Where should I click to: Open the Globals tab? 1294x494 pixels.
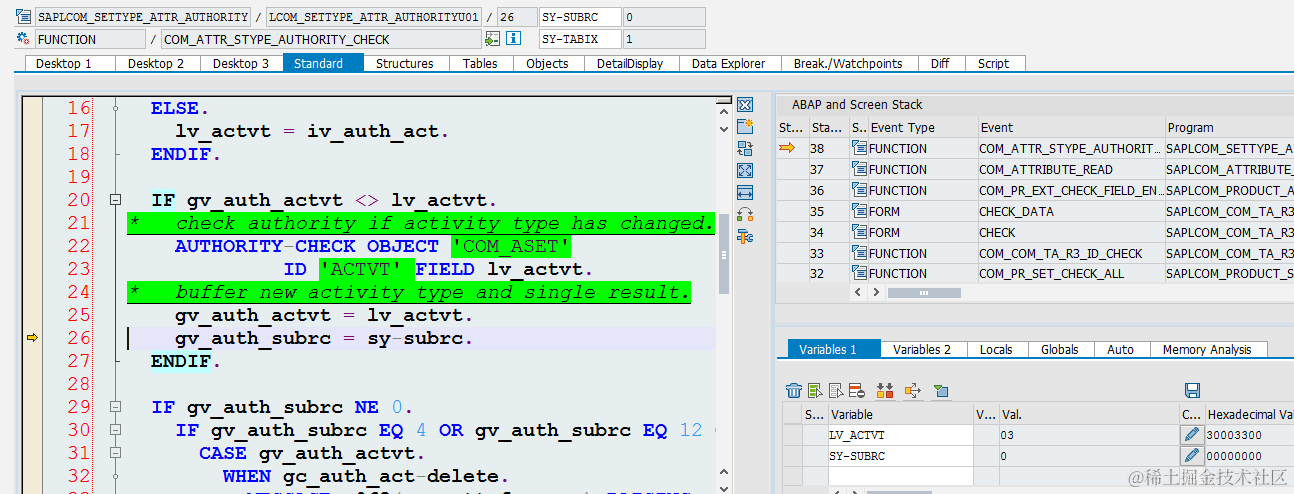(1059, 349)
